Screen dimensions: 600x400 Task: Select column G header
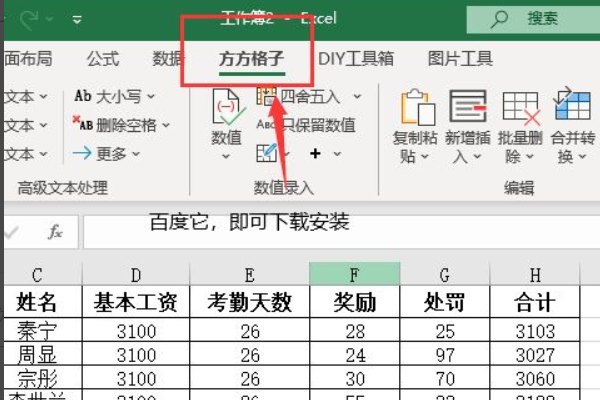coord(445,274)
